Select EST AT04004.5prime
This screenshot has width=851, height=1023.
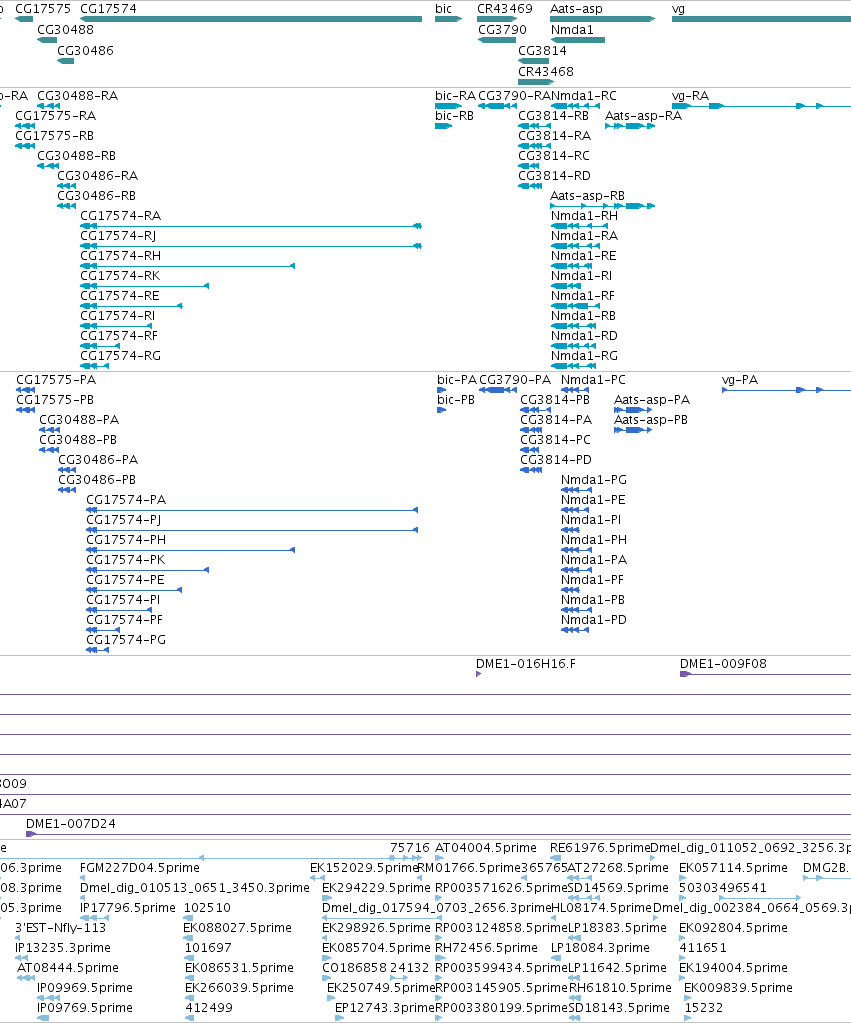[486, 848]
